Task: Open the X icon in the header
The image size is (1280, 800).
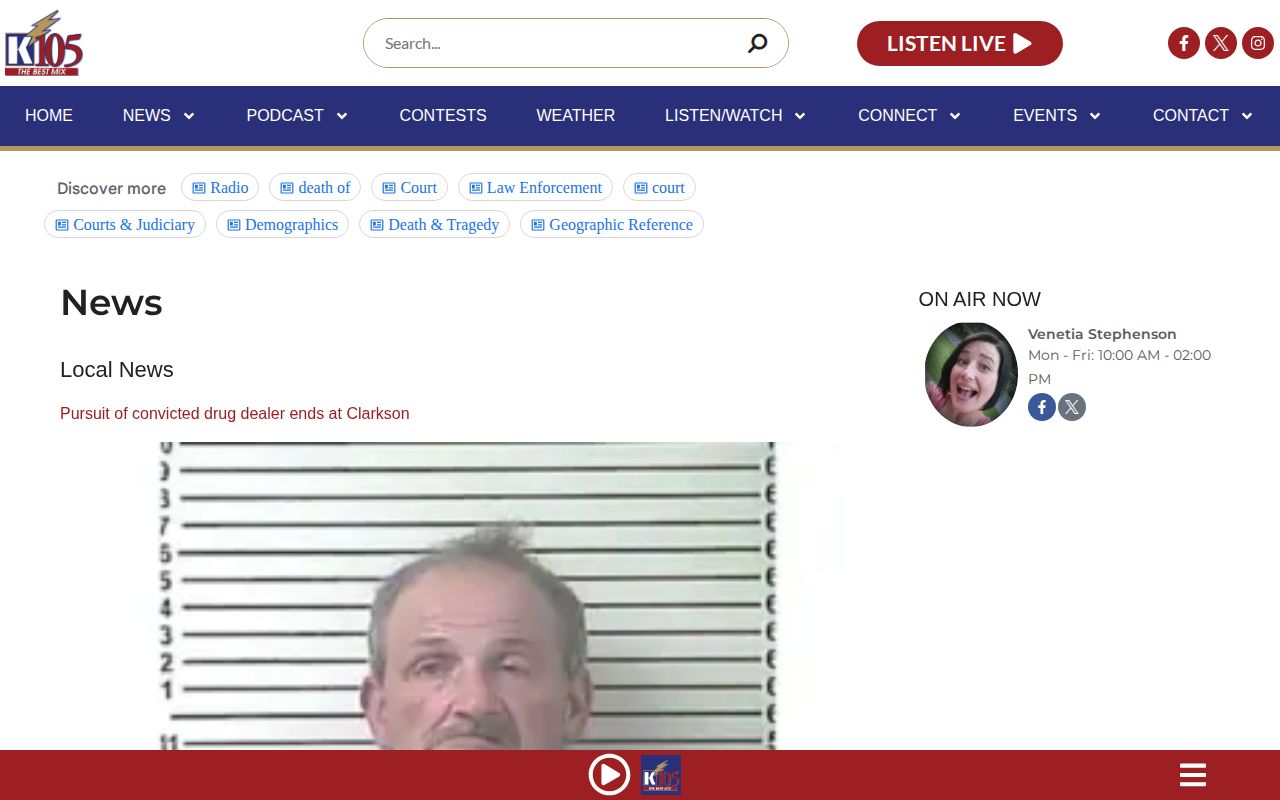Action: [1221, 43]
